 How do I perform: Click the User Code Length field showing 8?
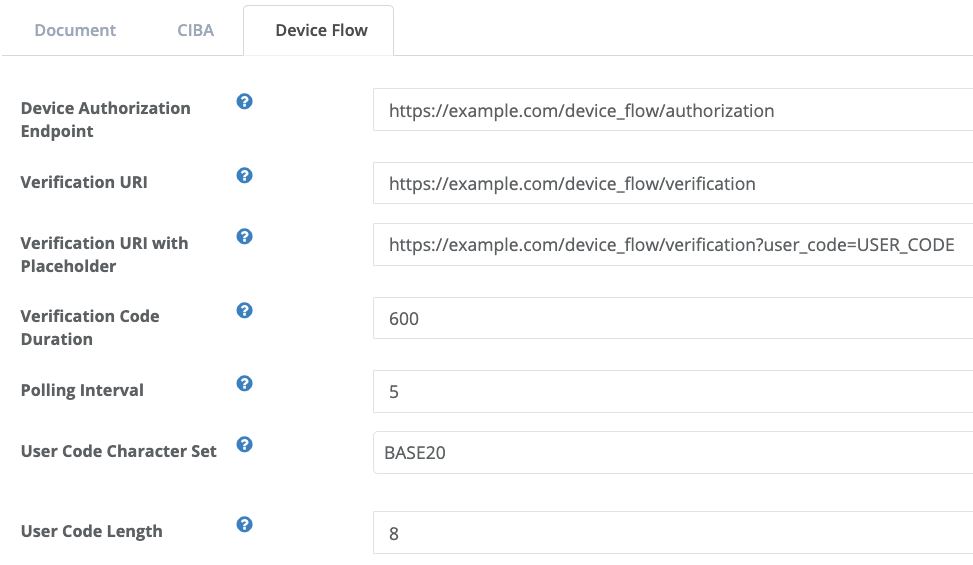coord(673,533)
